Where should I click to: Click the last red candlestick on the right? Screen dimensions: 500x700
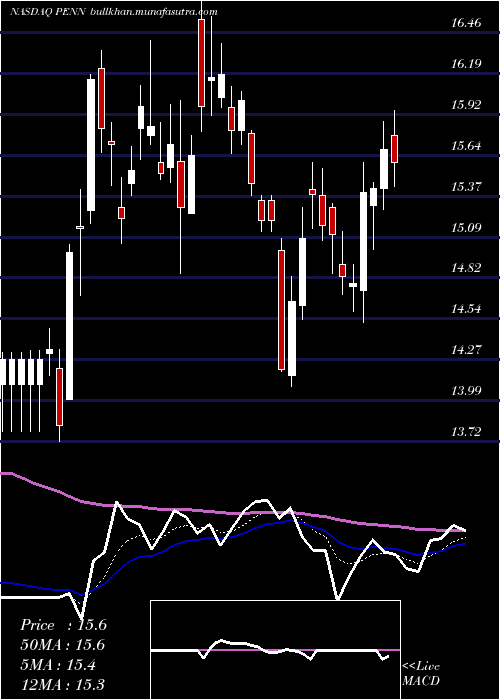tap(395, 149)
